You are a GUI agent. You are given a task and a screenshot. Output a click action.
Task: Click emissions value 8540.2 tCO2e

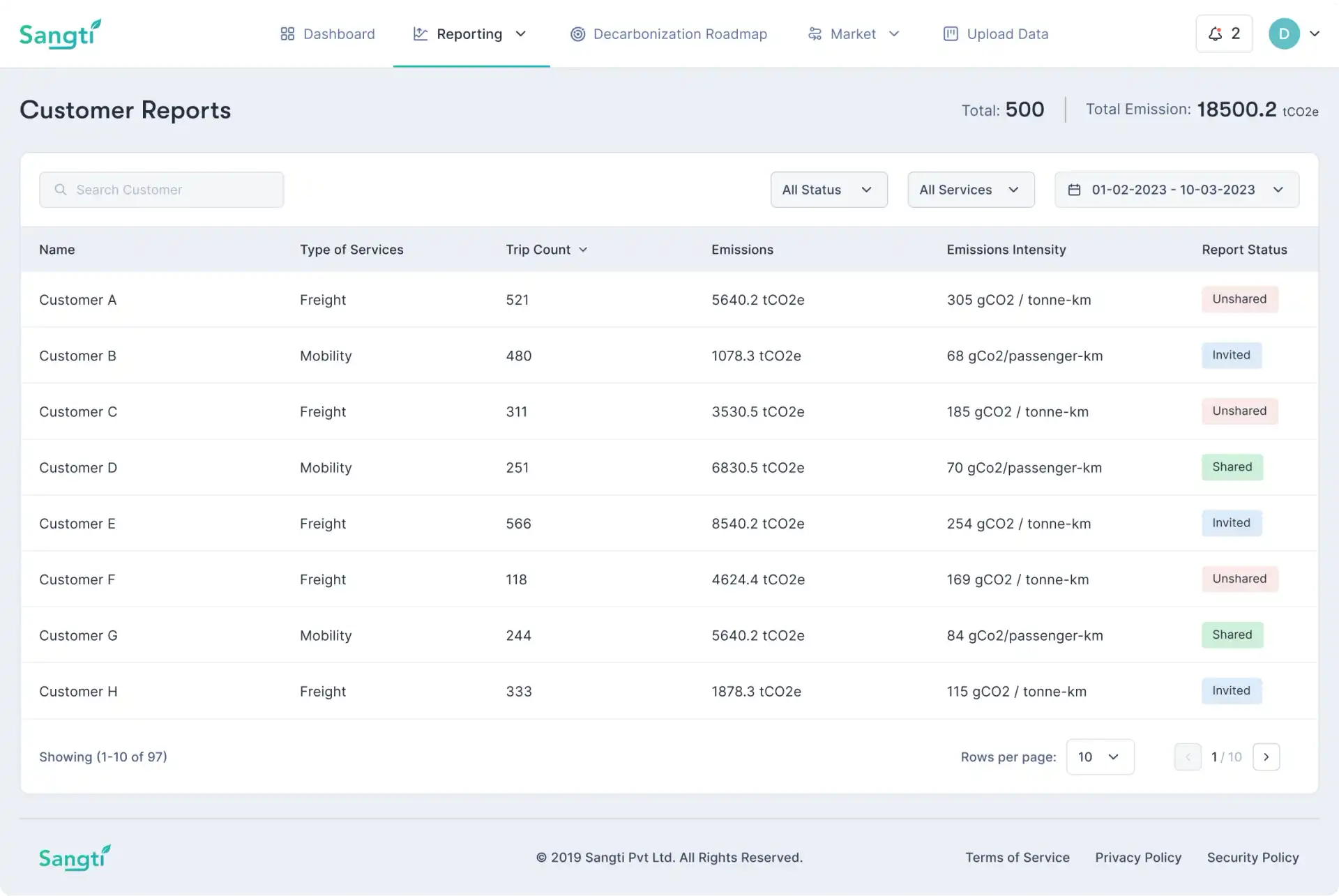(x=758, y=524)
